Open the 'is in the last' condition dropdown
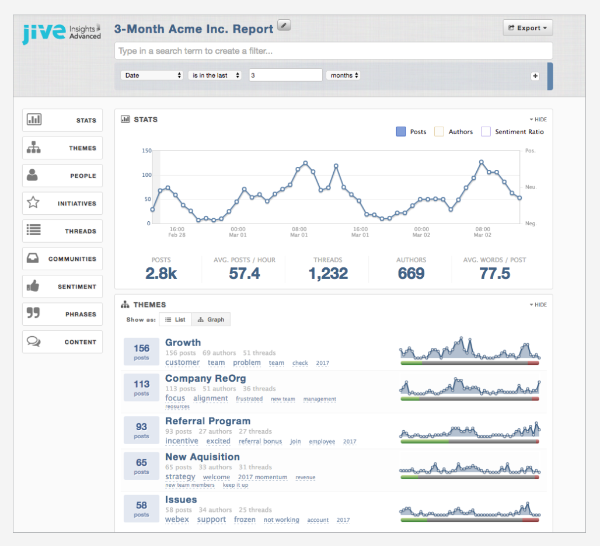600x546 pixels. point(215,75)
